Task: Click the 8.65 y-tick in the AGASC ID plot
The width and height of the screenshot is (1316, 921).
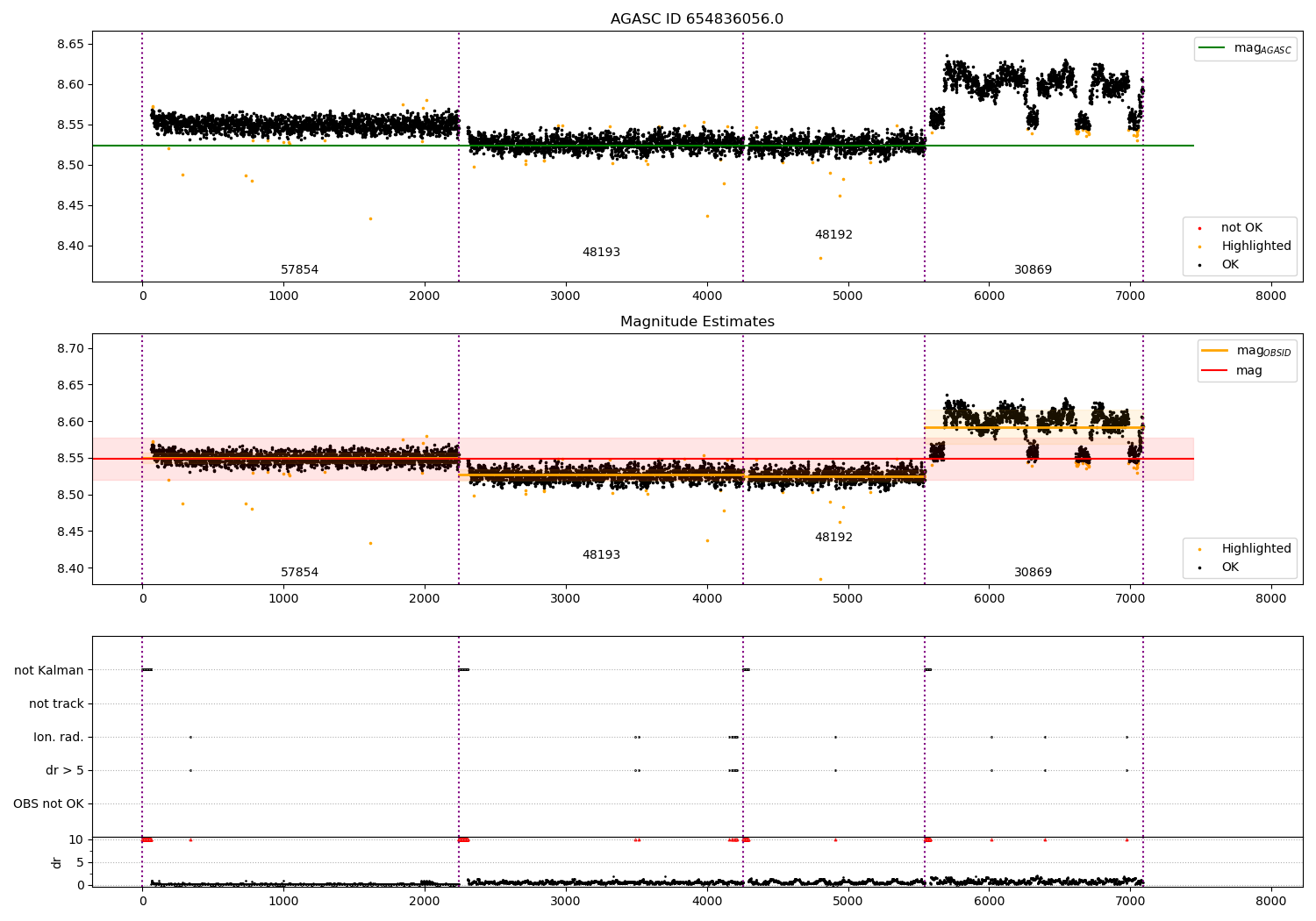Action: tap(69, 45)
